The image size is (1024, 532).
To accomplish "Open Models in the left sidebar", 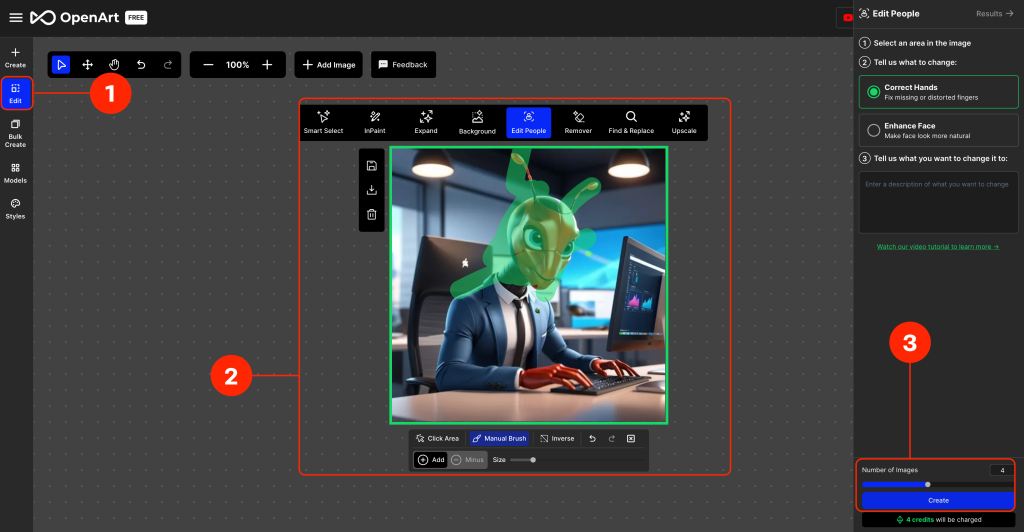I will pyautogui.click(x=15, y=173).
